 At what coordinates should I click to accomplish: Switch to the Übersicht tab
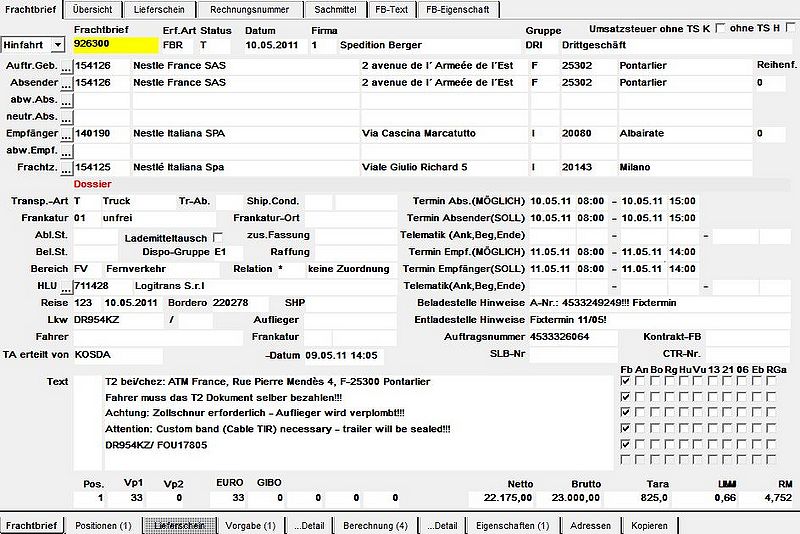92,10
